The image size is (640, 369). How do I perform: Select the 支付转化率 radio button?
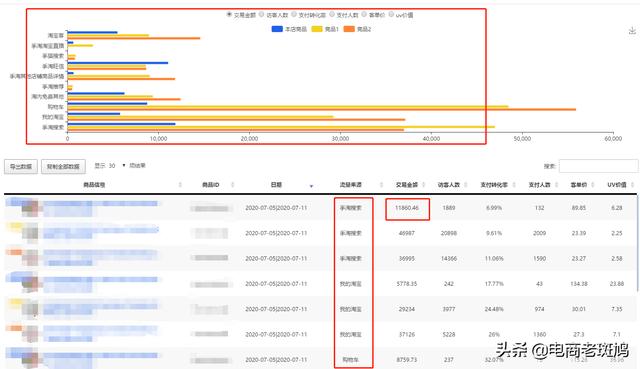click(x=293, y=14)
